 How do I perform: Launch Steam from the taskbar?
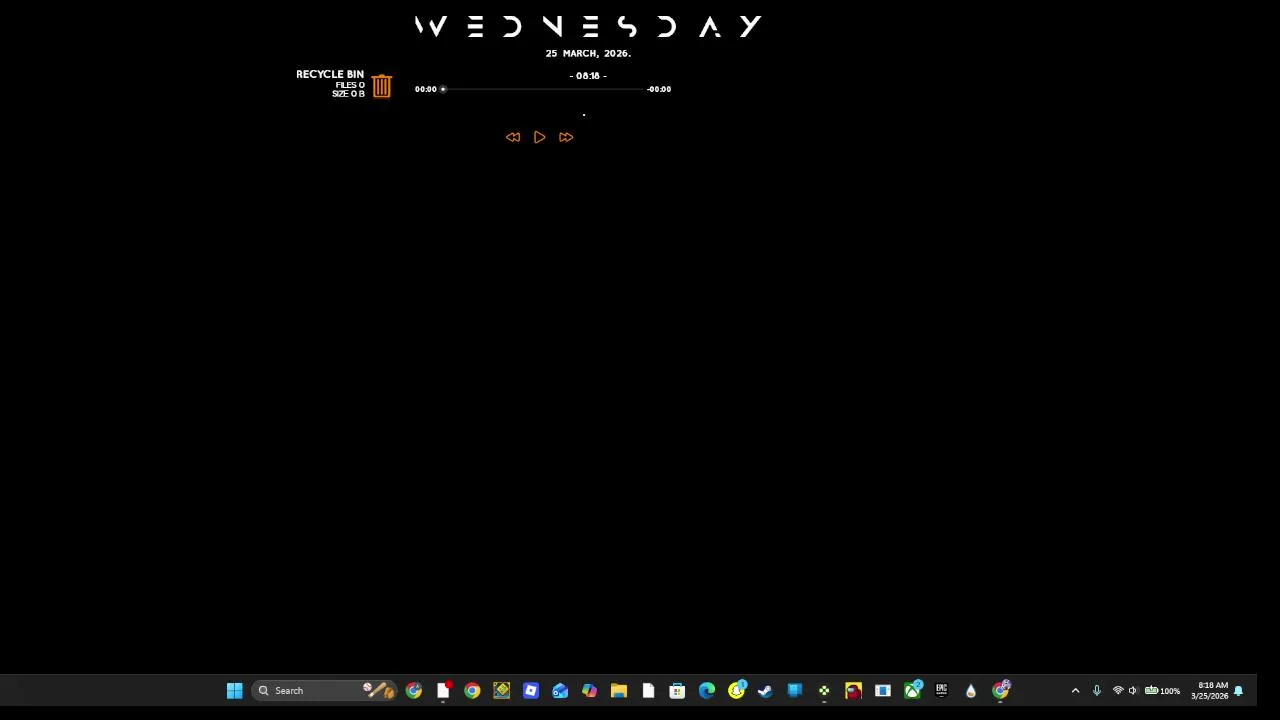[x=765, y=690]
